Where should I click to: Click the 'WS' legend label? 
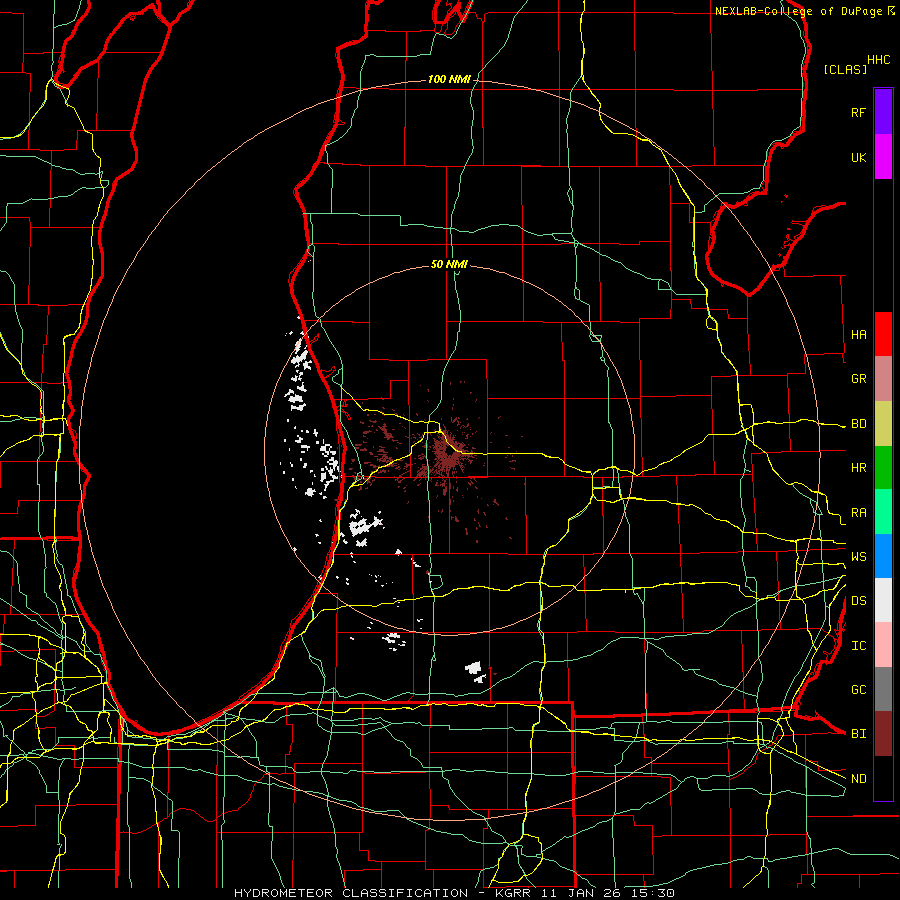click(x=859, y=556)
